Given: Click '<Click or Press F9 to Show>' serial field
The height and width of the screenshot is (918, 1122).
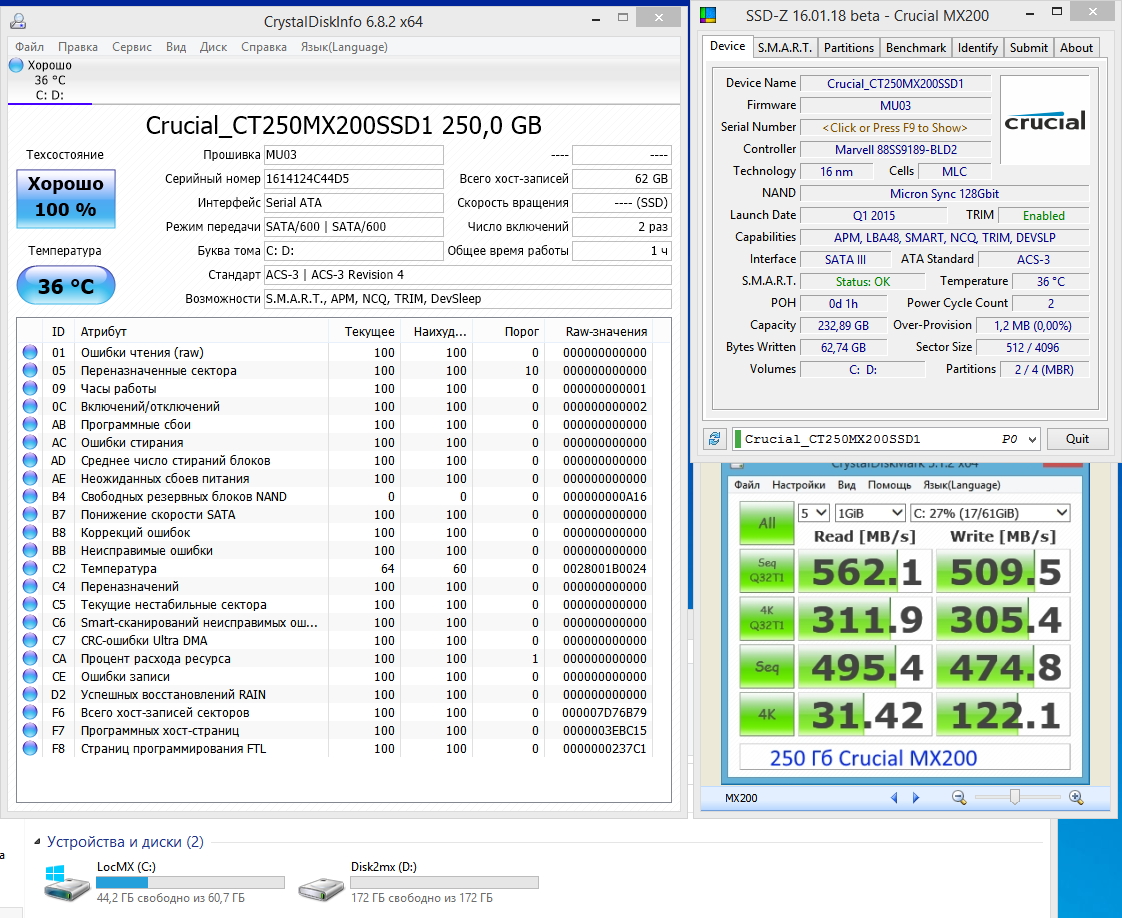Looking at the screenshot, I should [x=895, y=127].
